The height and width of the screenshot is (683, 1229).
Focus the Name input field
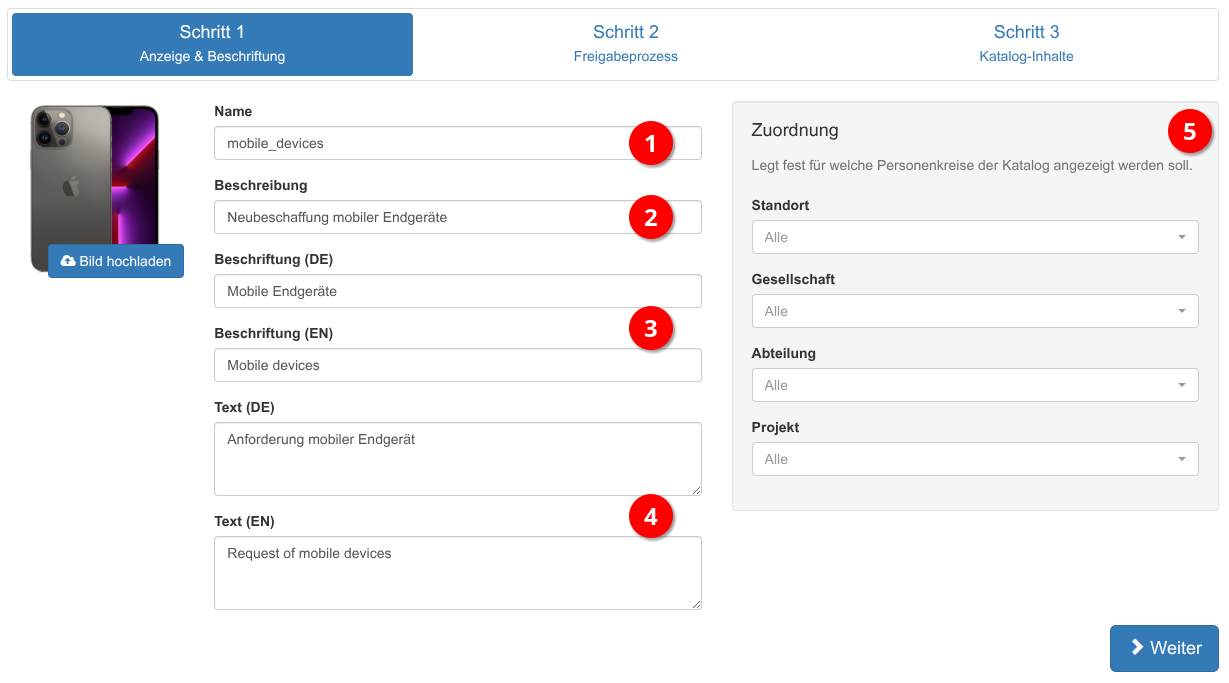click(420, 143)
